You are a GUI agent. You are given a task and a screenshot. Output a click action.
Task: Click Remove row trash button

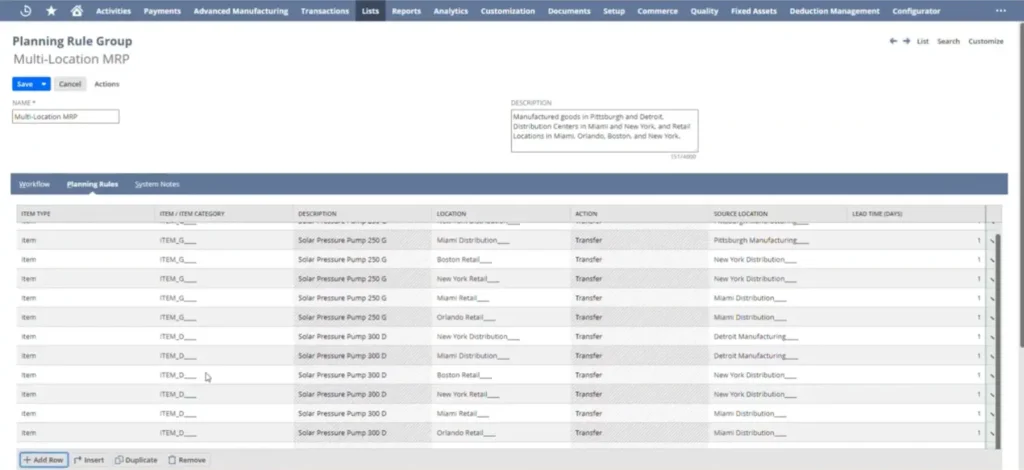coord(187,460)
